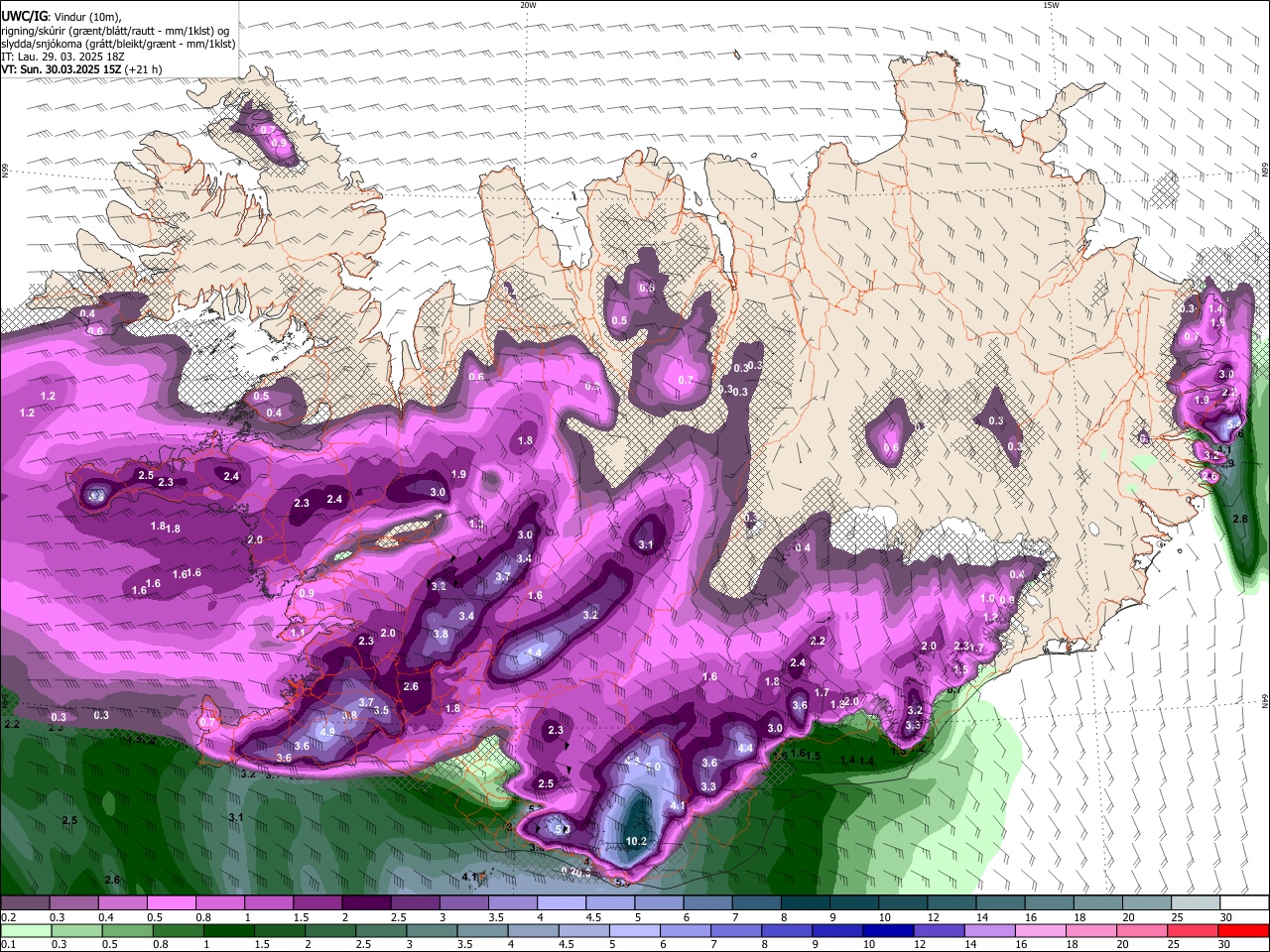This screenshot has height=952, width=1270.
Task: Click the 30 label in the snow legend row
Action: coord(1226,917)
